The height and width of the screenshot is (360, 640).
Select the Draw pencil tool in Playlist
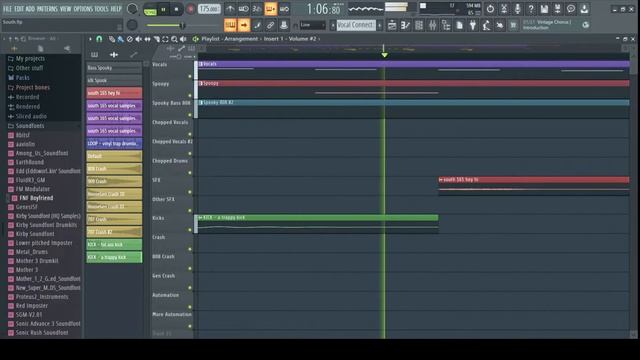tap(111, 39)
